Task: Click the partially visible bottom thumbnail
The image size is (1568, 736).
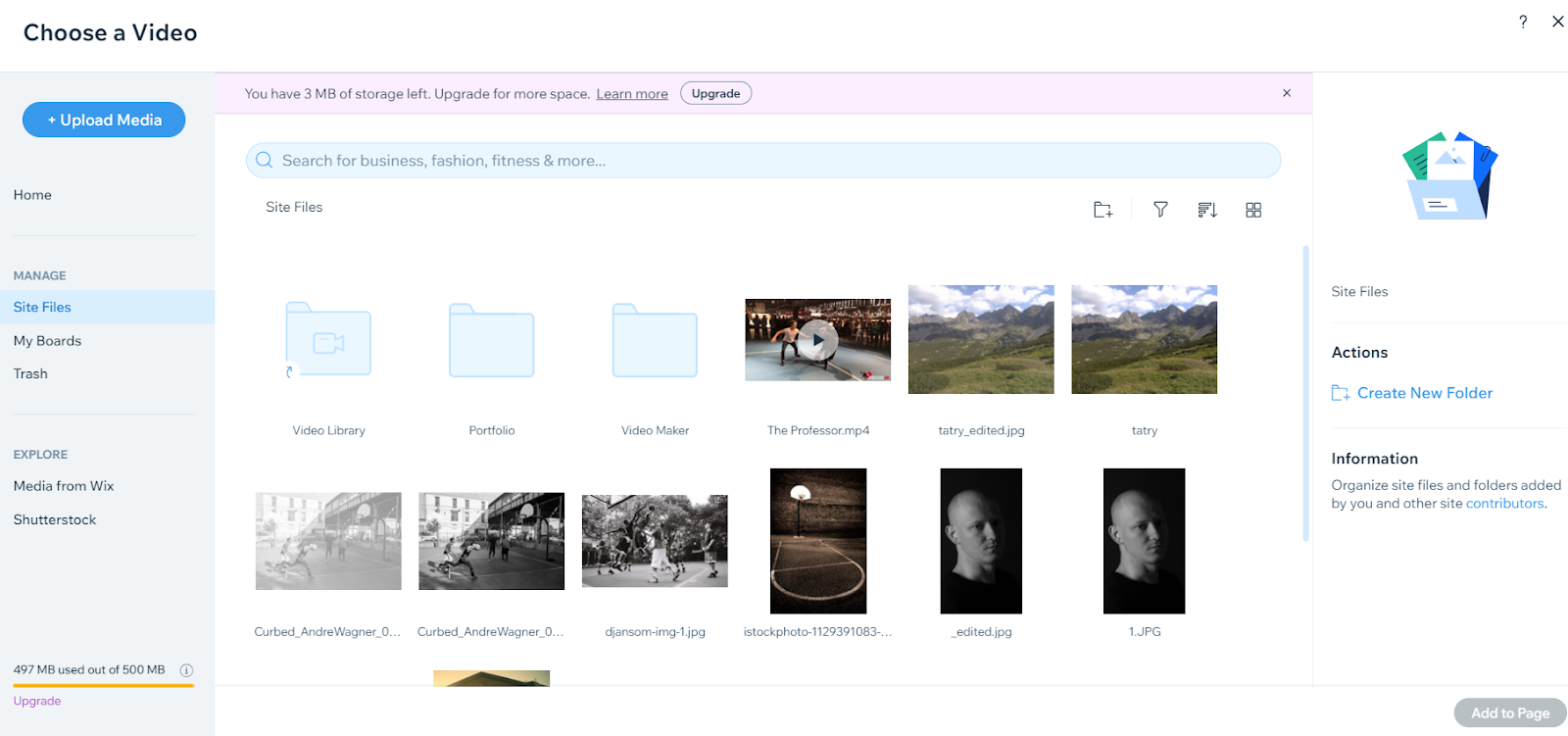Action: [491, 678]
